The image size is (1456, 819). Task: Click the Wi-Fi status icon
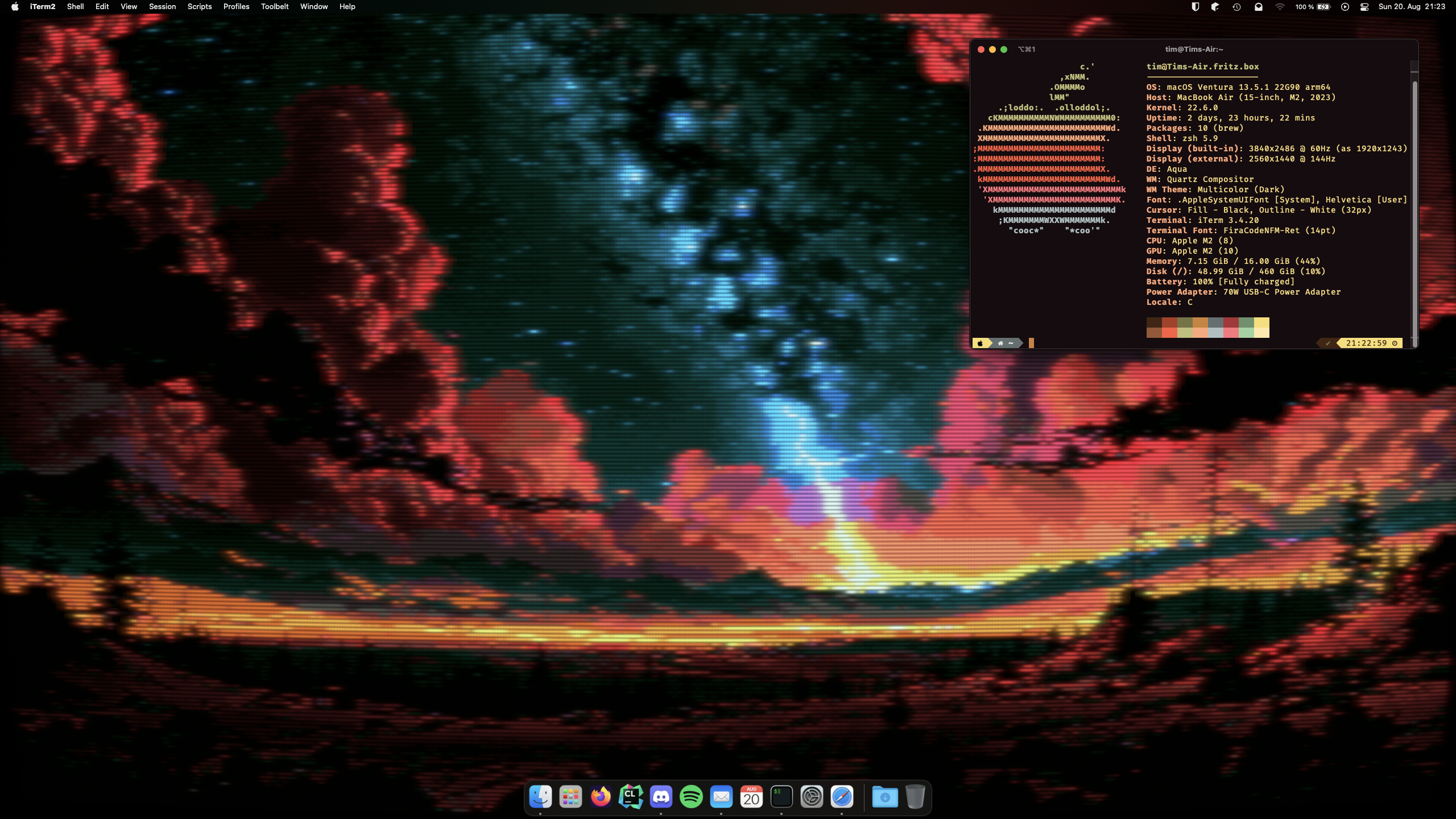coord(1280,7)
